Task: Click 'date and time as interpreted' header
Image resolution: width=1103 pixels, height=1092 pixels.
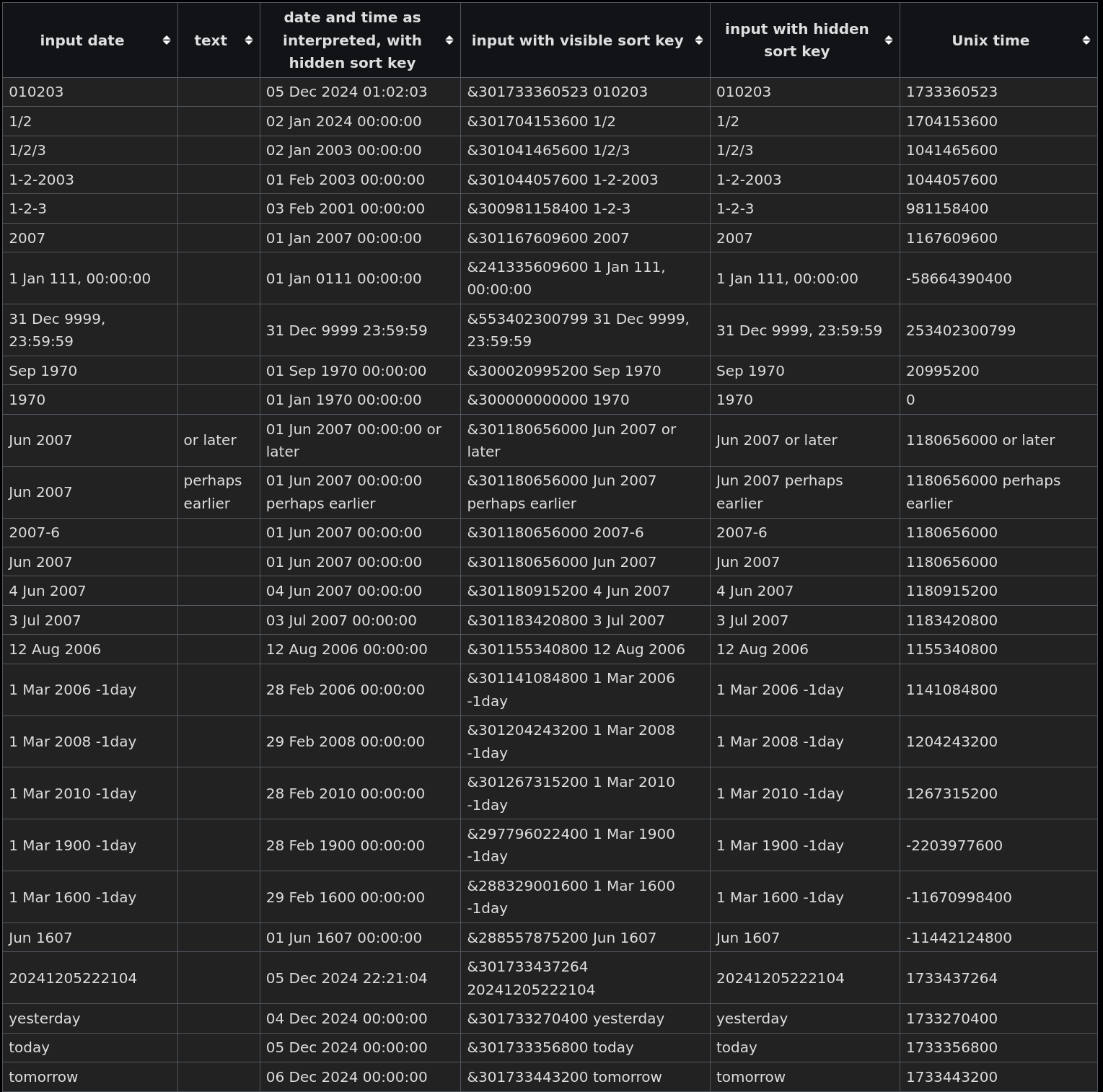Action: pos(352,40)
